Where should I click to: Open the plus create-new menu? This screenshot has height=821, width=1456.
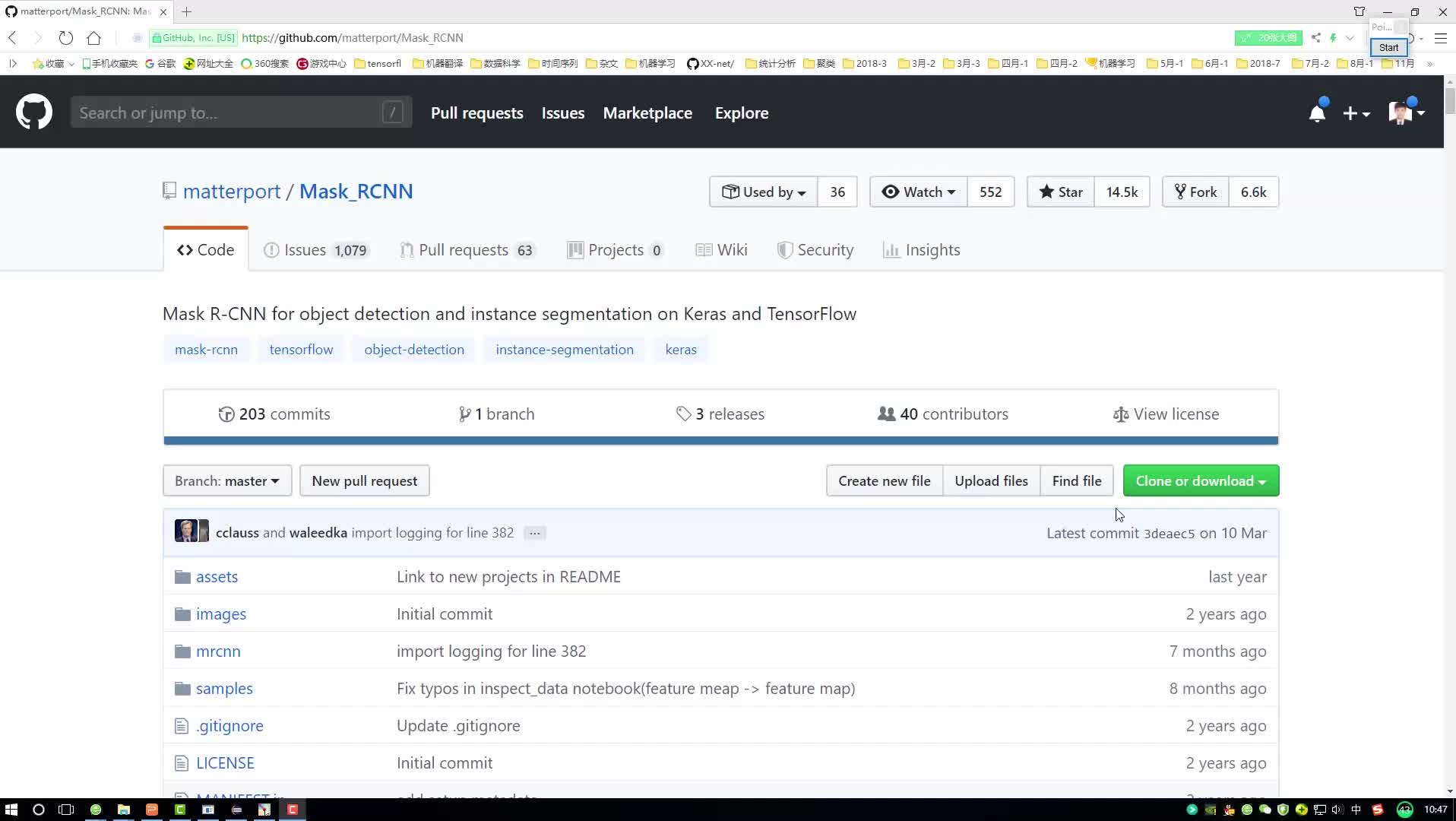pyautogui.click(x=1356, y=113)
